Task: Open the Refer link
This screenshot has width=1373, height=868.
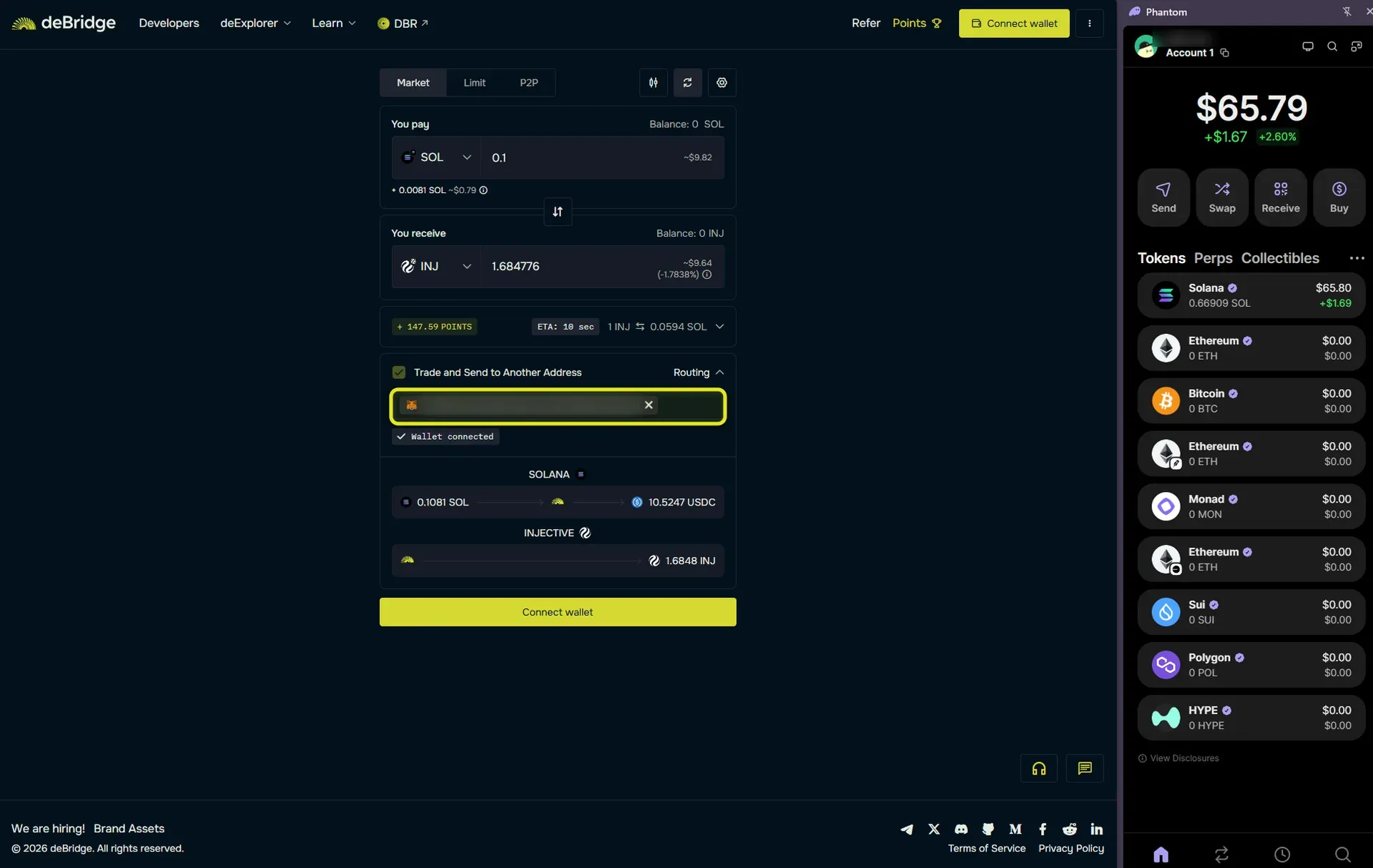Action: point(866,24)
